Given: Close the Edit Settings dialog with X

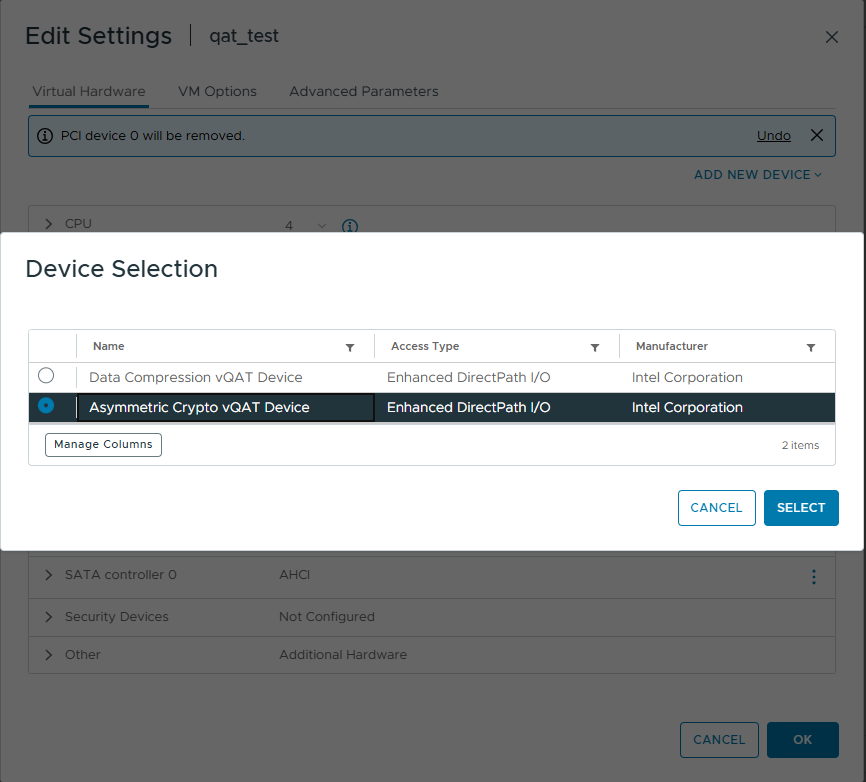Looking at the screenshot, I should click(831, 37).
